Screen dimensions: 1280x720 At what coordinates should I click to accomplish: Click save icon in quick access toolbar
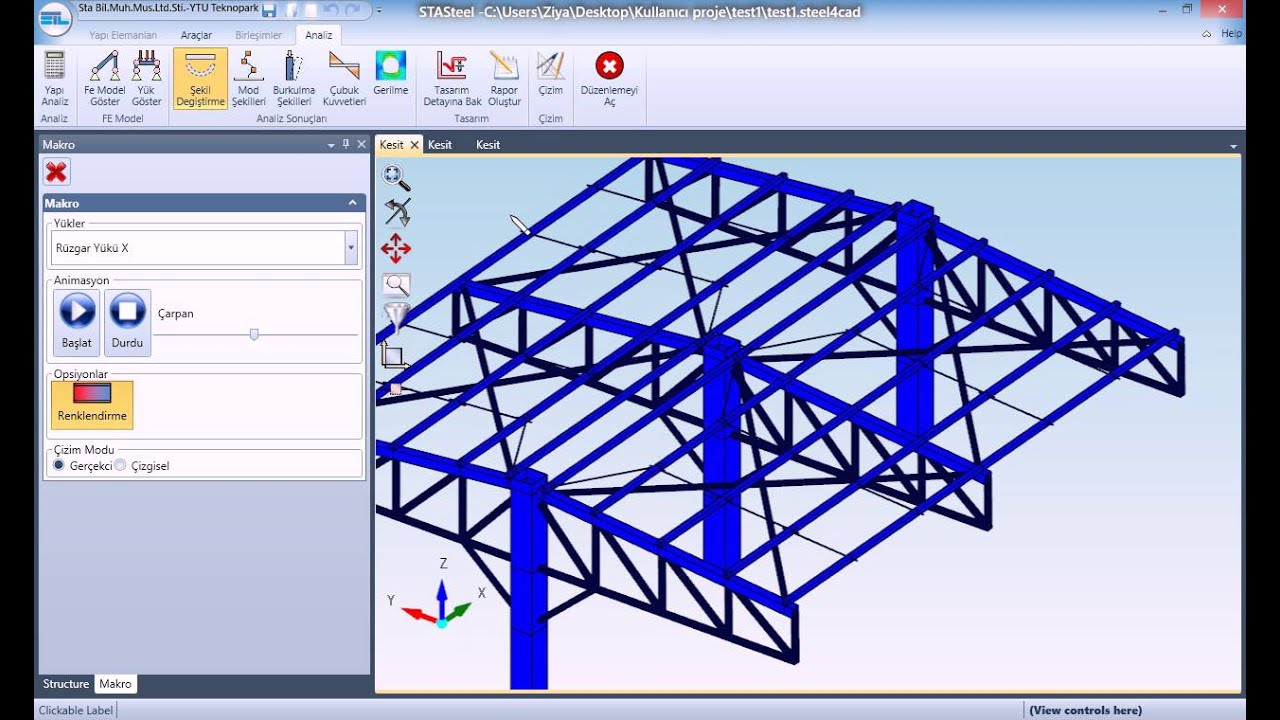pyautogui.click(x=269, y=10)
